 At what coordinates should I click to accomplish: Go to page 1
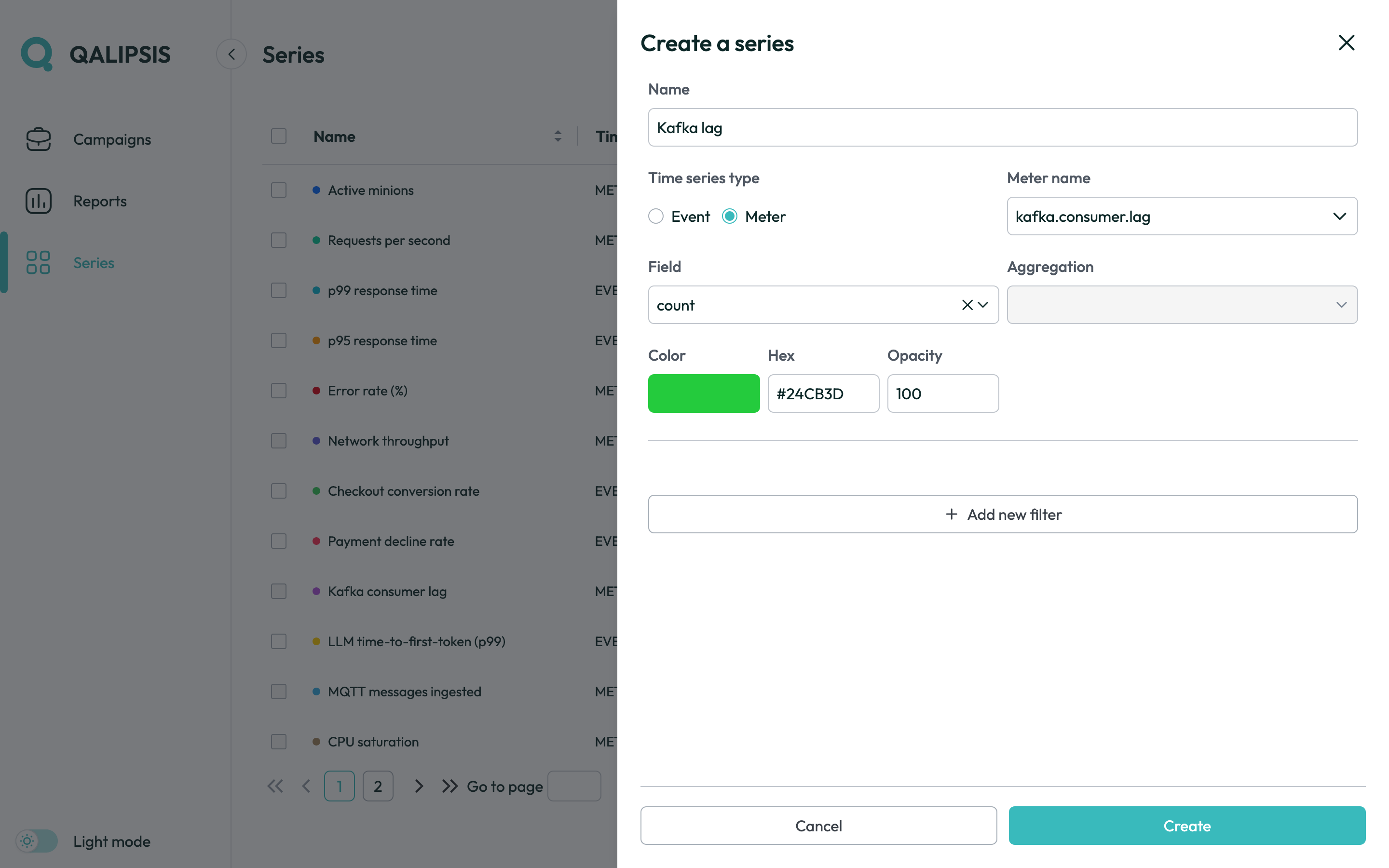[x=339, y=786]
